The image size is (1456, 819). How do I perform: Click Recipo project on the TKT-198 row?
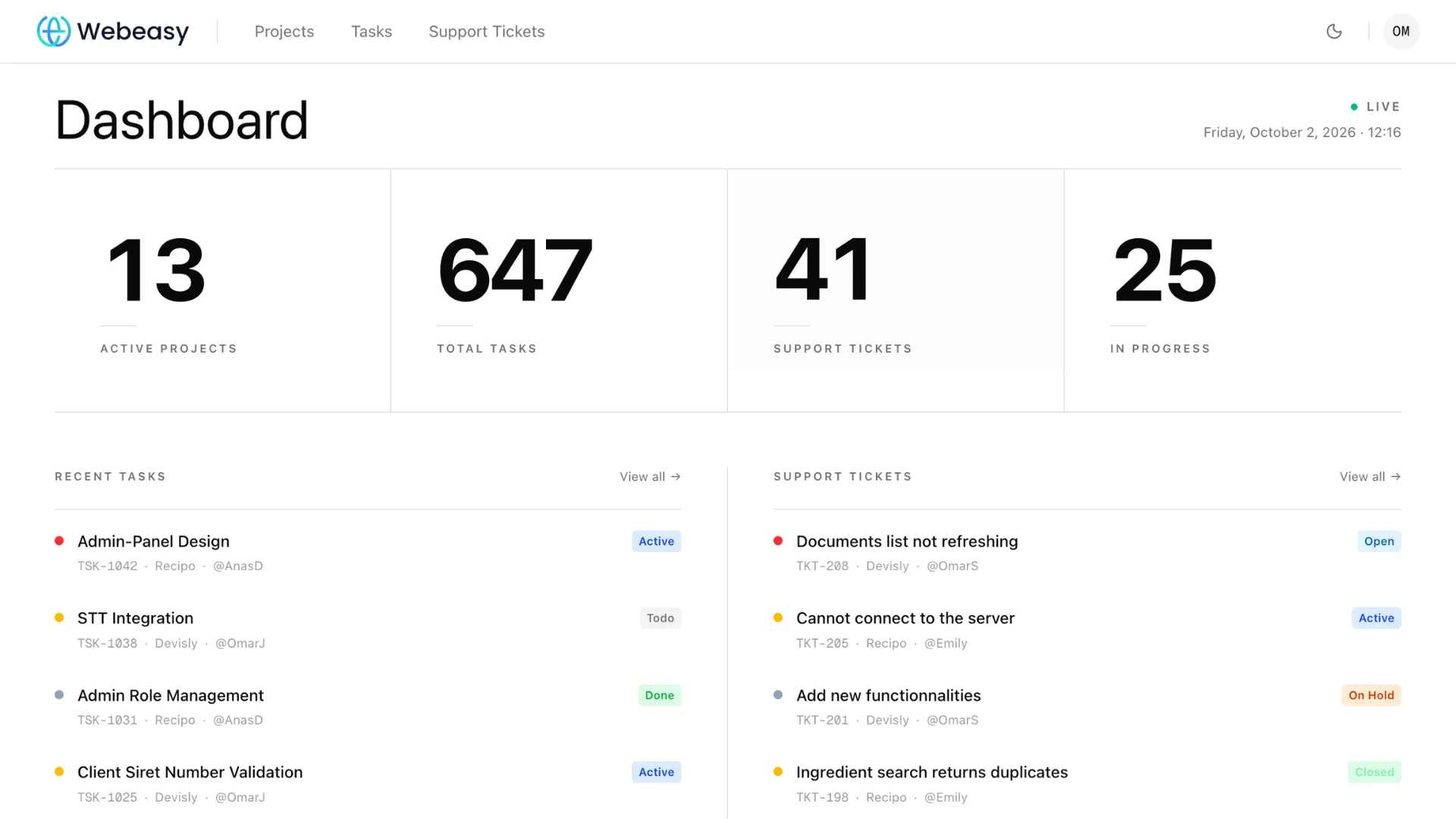pos(886,797)
